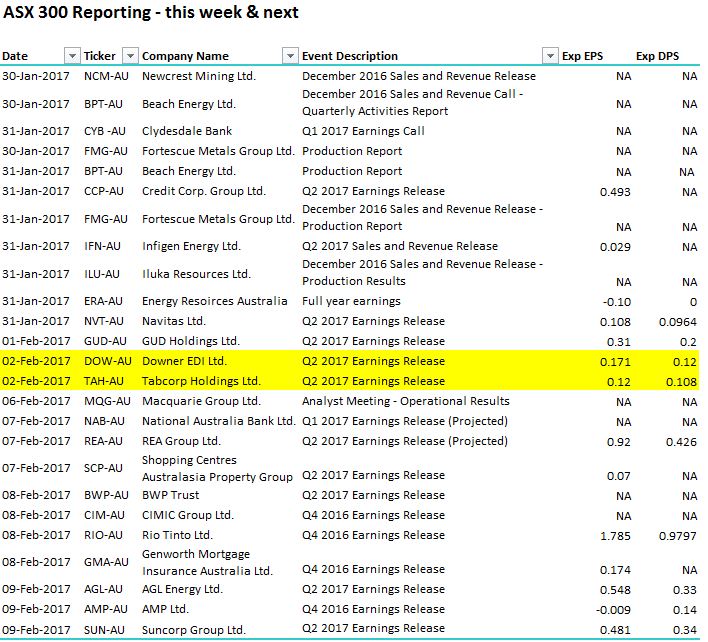Select the Suncorp Group Ltd. cell
Screen dimensions: 708x642
pos(194,630)
